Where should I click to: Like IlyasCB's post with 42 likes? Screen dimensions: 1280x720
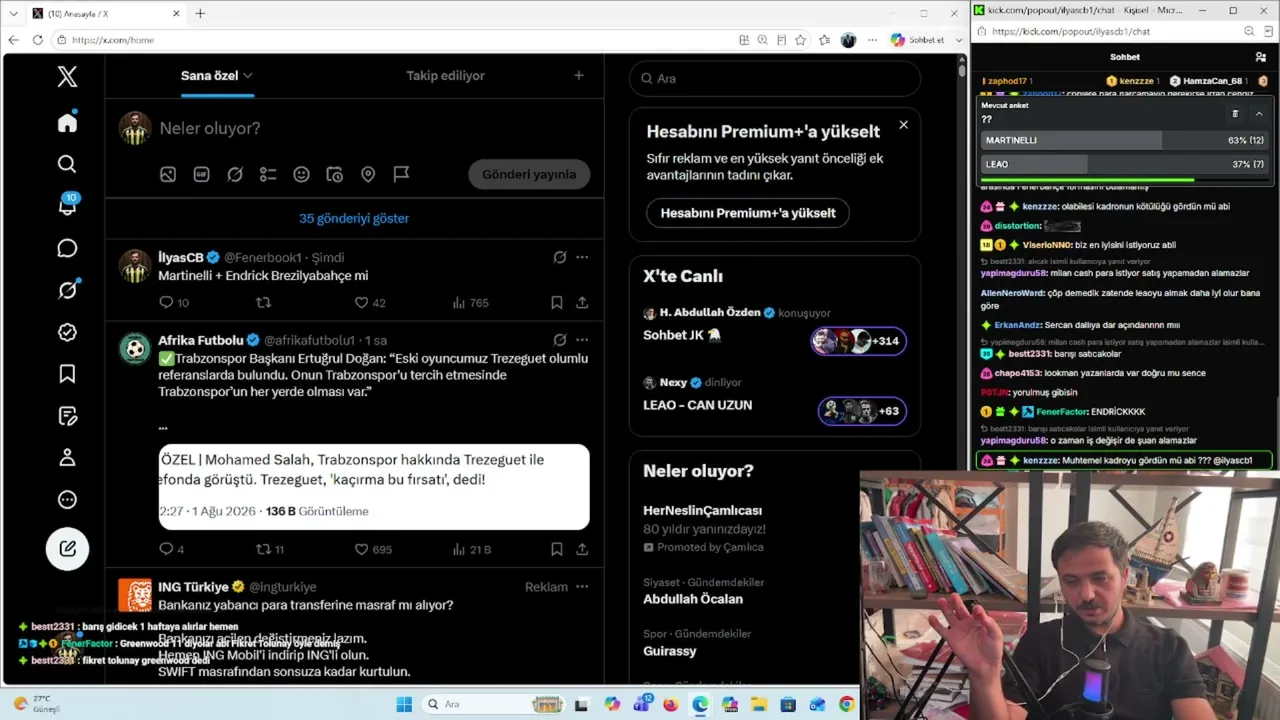[x=362, y=302]
